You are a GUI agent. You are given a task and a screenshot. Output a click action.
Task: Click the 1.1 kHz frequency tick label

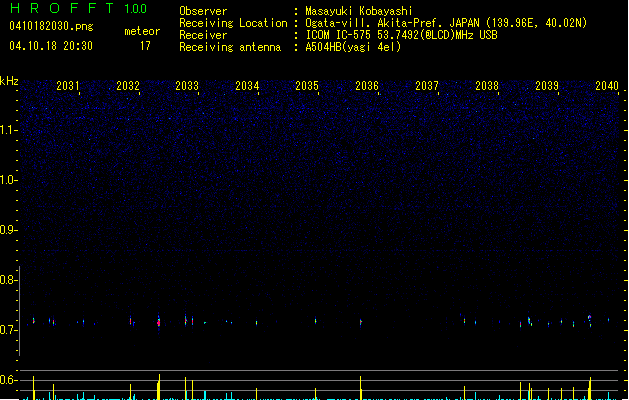pos(8,130)
